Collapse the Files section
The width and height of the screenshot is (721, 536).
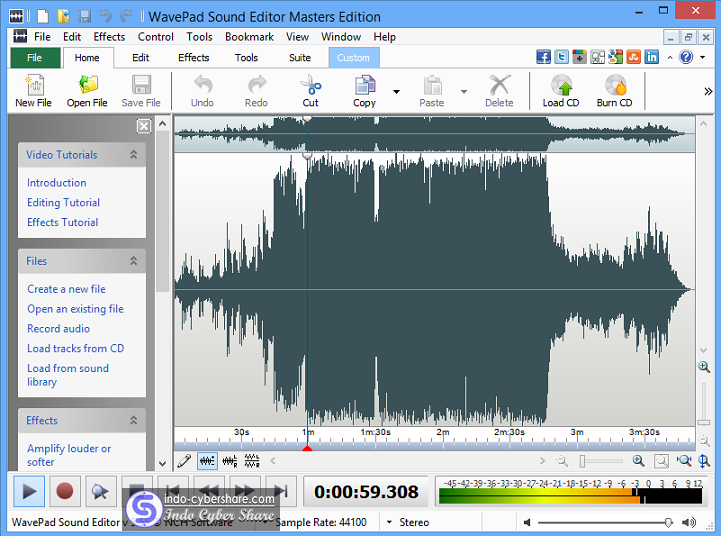133,261
